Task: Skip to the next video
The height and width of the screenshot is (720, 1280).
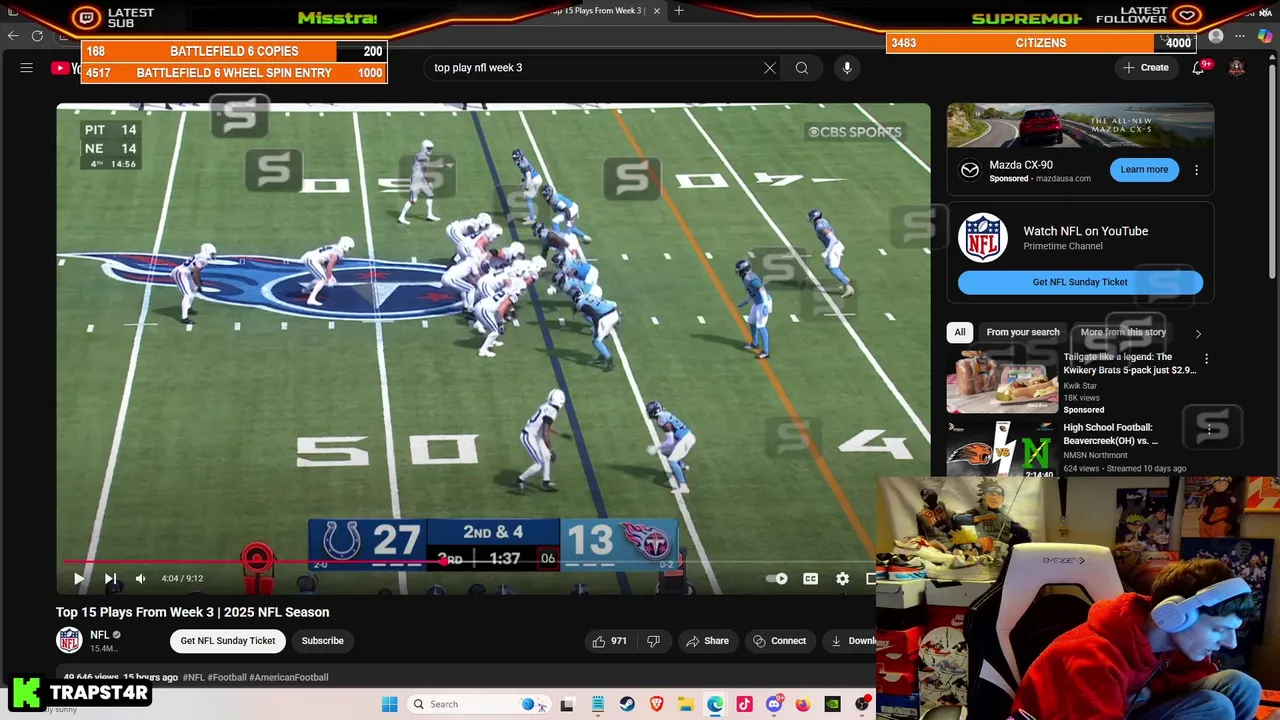Action: click(110, 578)
